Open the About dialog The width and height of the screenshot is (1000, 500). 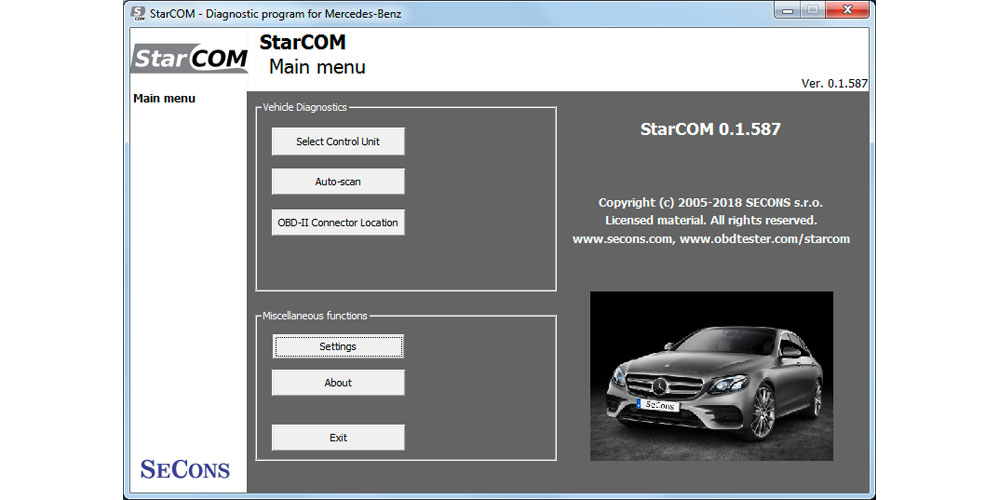[x=338, y=383]
